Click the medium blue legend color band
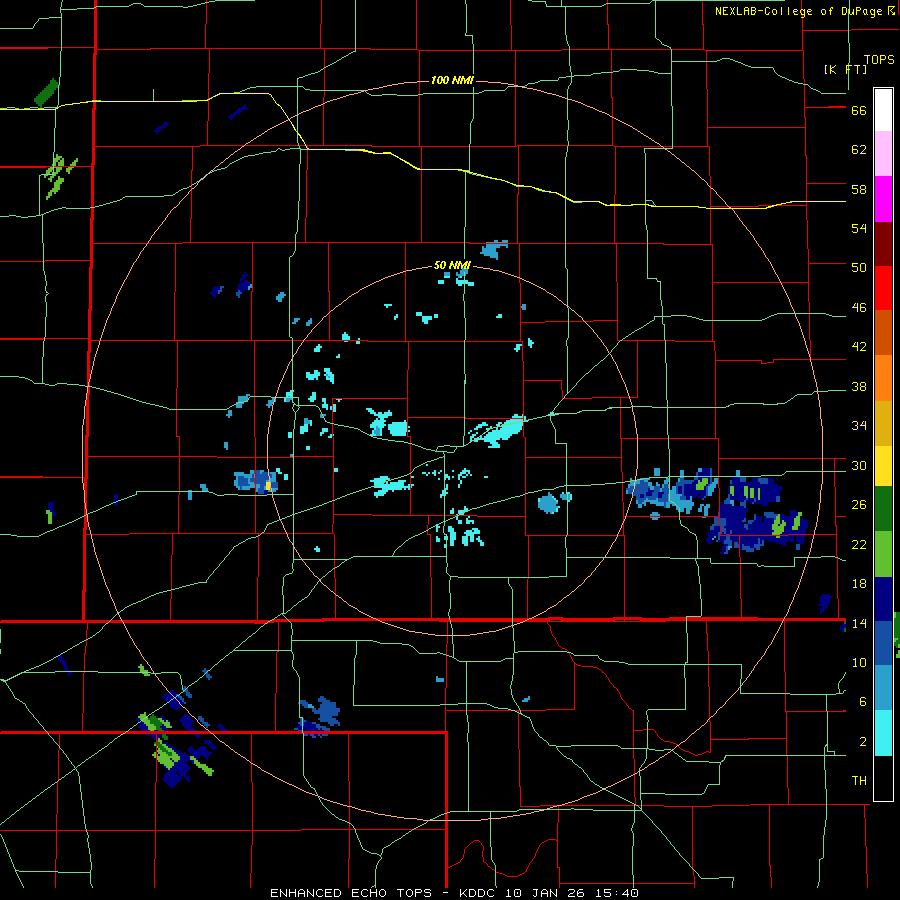This screenshot has width=900, height=900. (883, 642)
